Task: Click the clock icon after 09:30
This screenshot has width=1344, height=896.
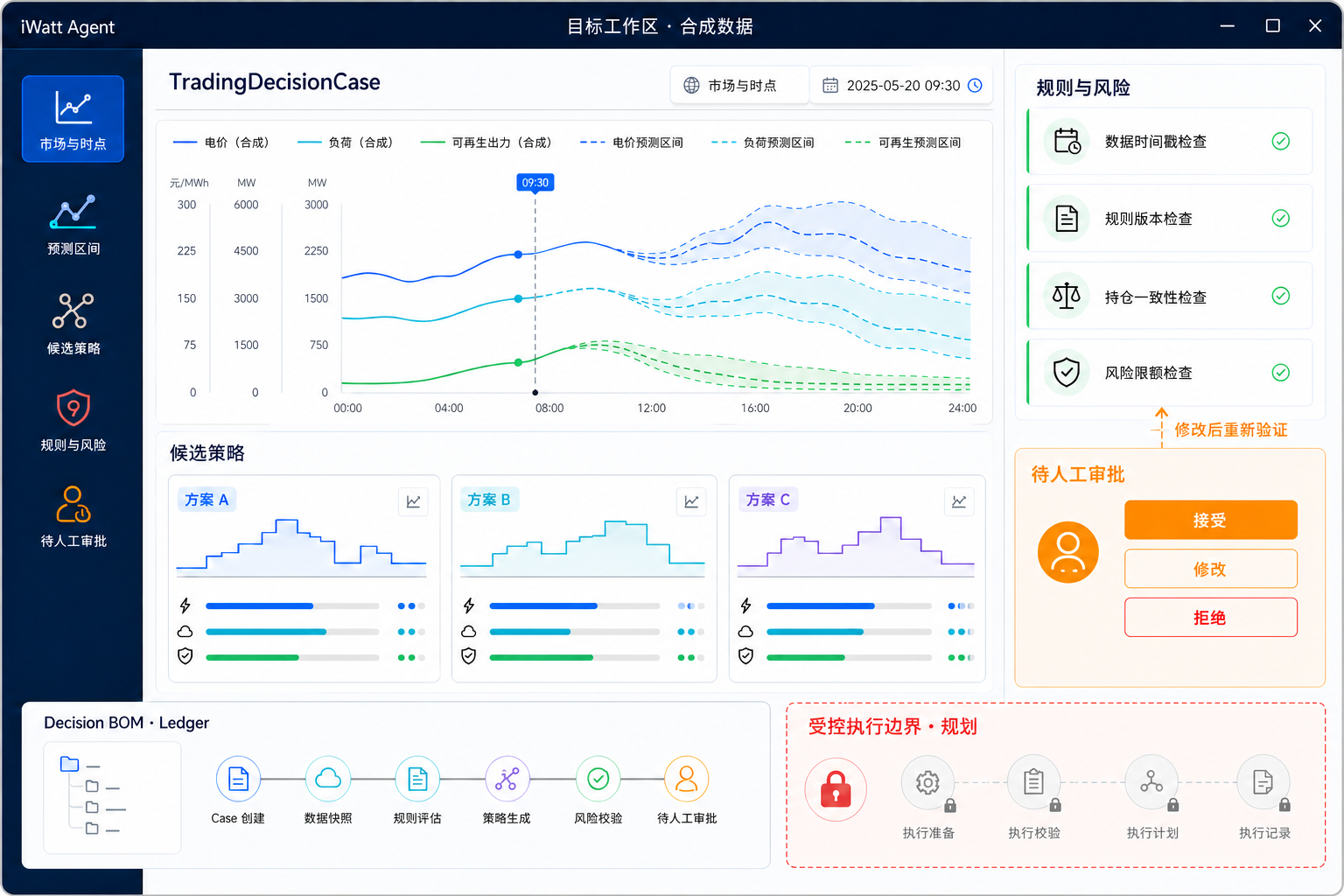Action: point(975,86)
